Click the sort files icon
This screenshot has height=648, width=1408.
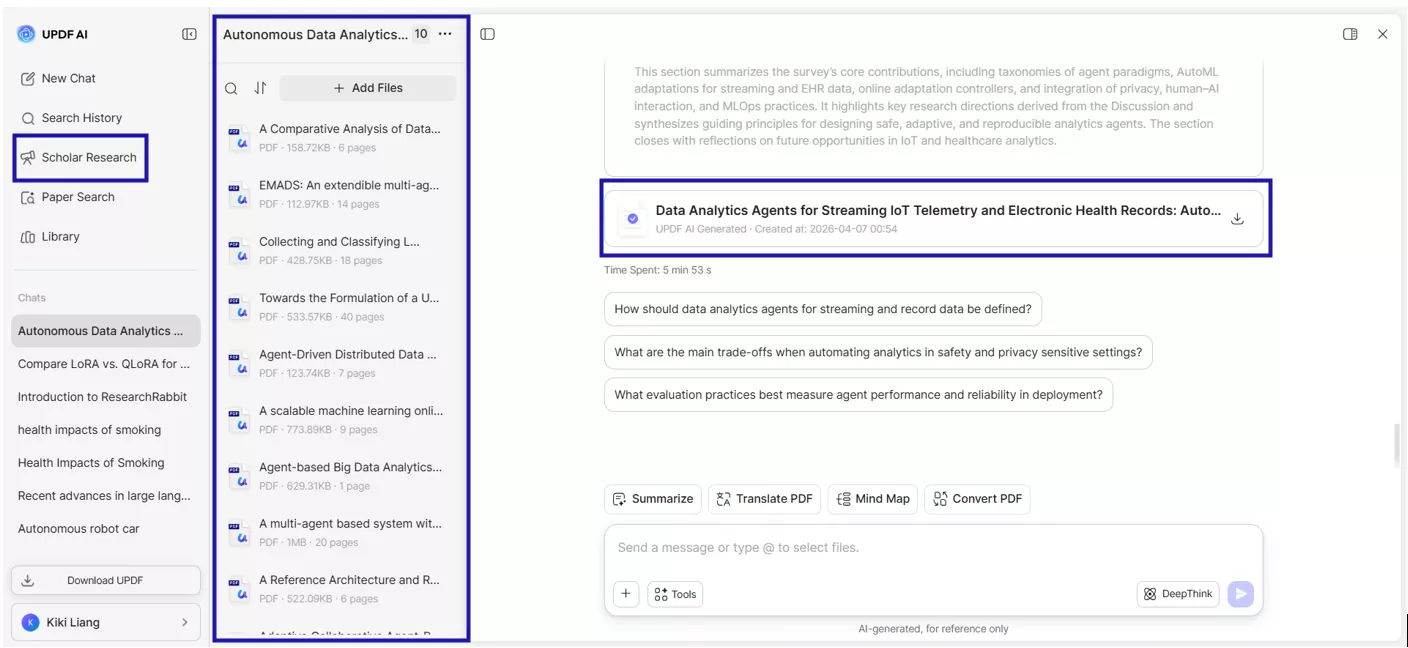pyautogui.click(x=260, y=88)
